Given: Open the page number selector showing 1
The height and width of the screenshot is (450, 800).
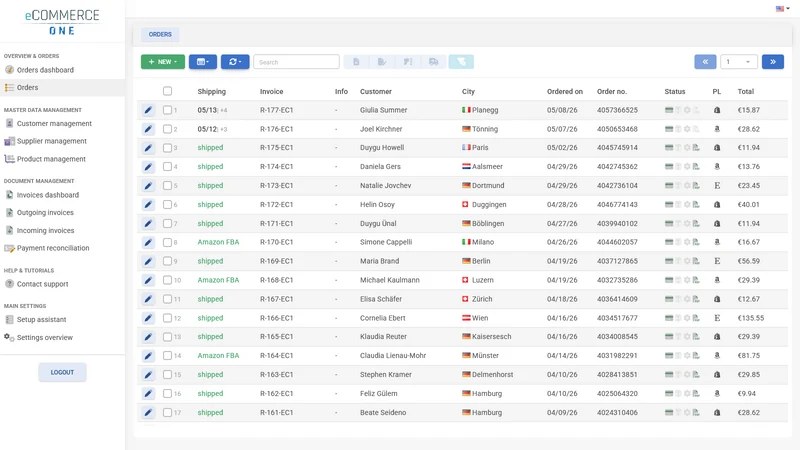Looking at the screenshot, I should 738,62.
